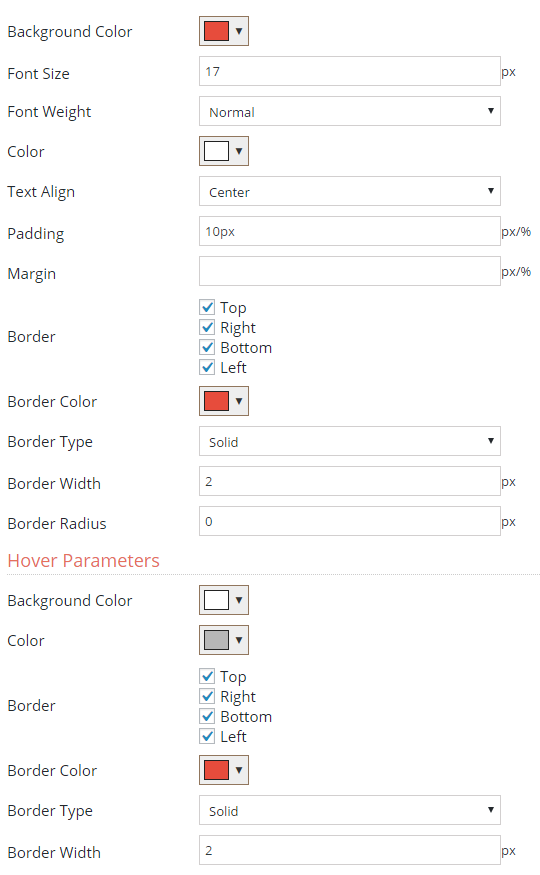The height and width of the screenshot is (875, 540).
Task: Open the first Border Type Solid dropdown
Action: tap(350, 441)
